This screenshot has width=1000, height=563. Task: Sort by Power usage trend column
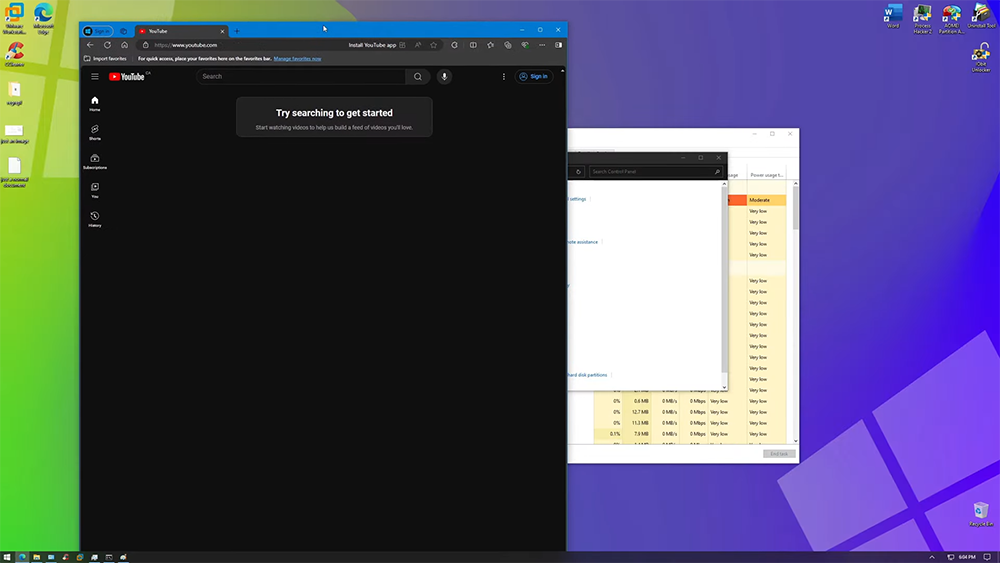[767, 175]
